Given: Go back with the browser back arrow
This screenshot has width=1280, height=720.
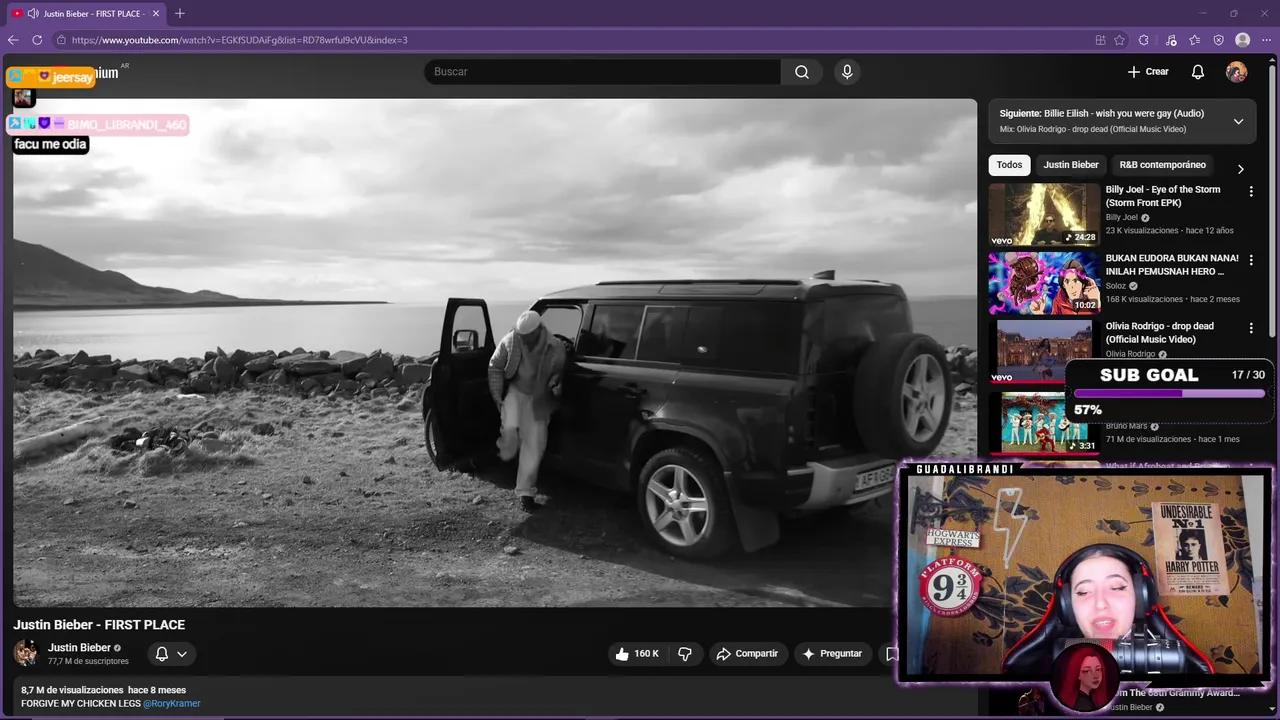Looking at the screenshot, I should coord(13,40).
